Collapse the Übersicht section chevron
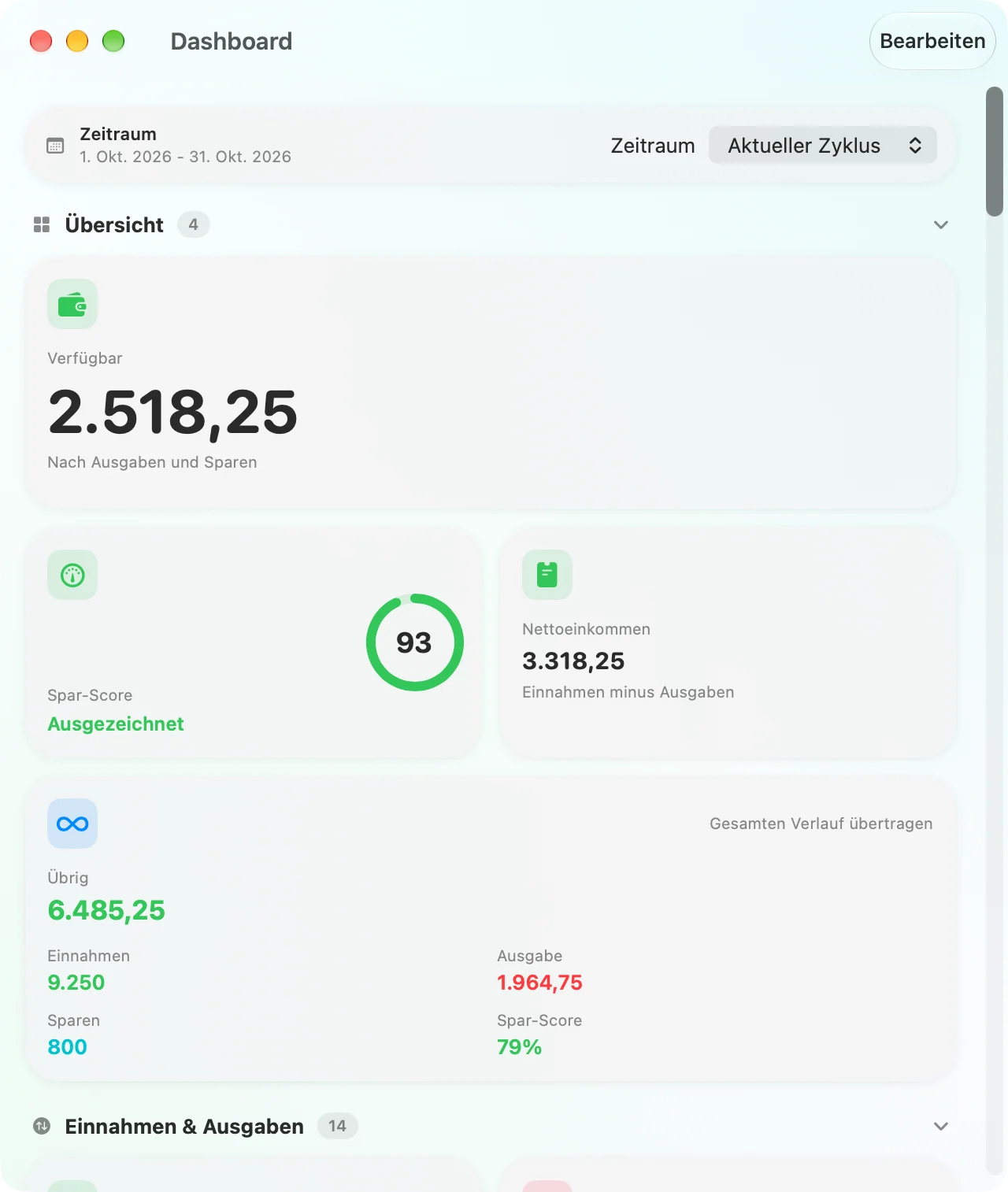The height and width of the screenshot is (1192, 1008). [x=940, y=225]
